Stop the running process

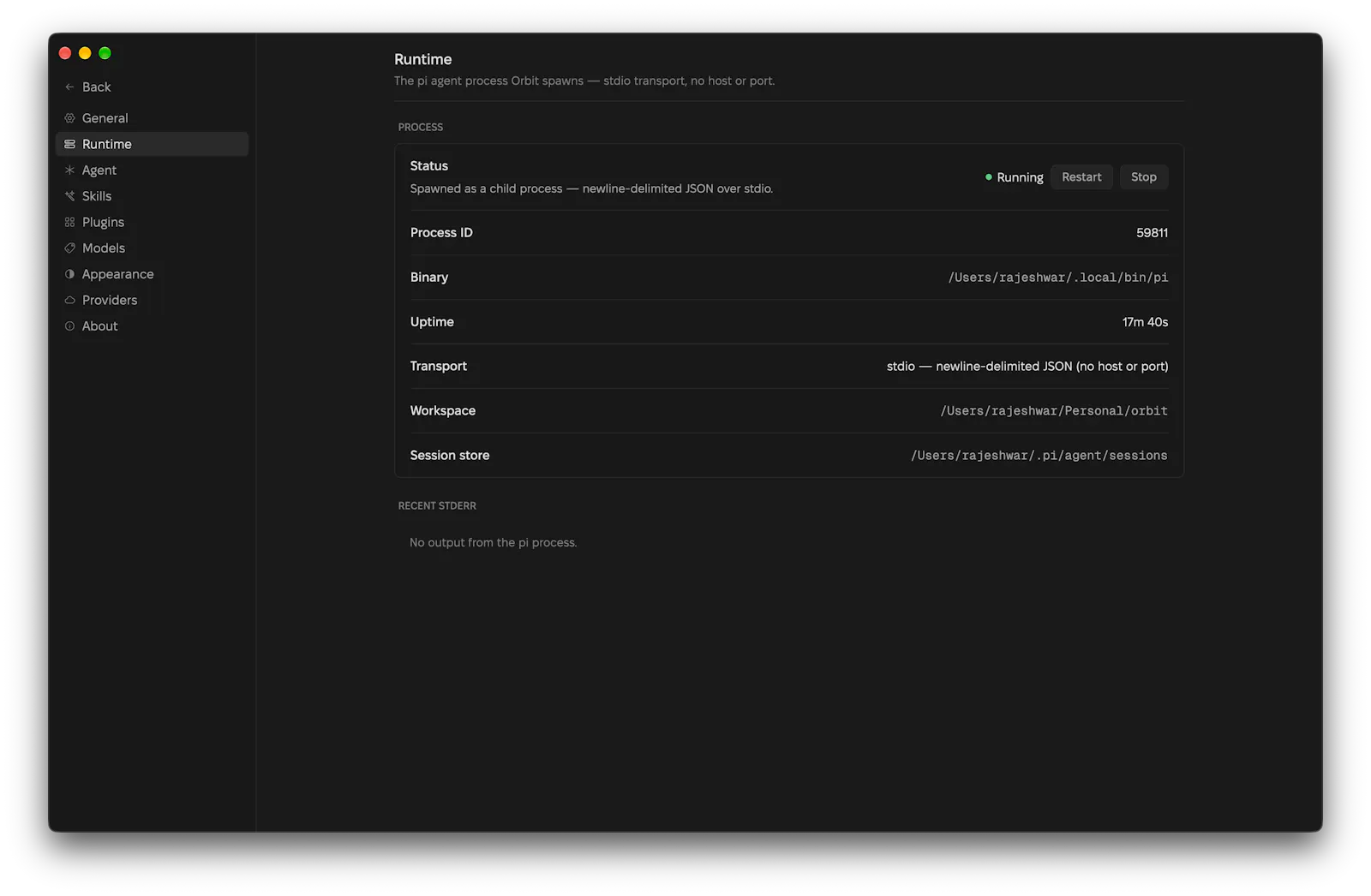1143,177
